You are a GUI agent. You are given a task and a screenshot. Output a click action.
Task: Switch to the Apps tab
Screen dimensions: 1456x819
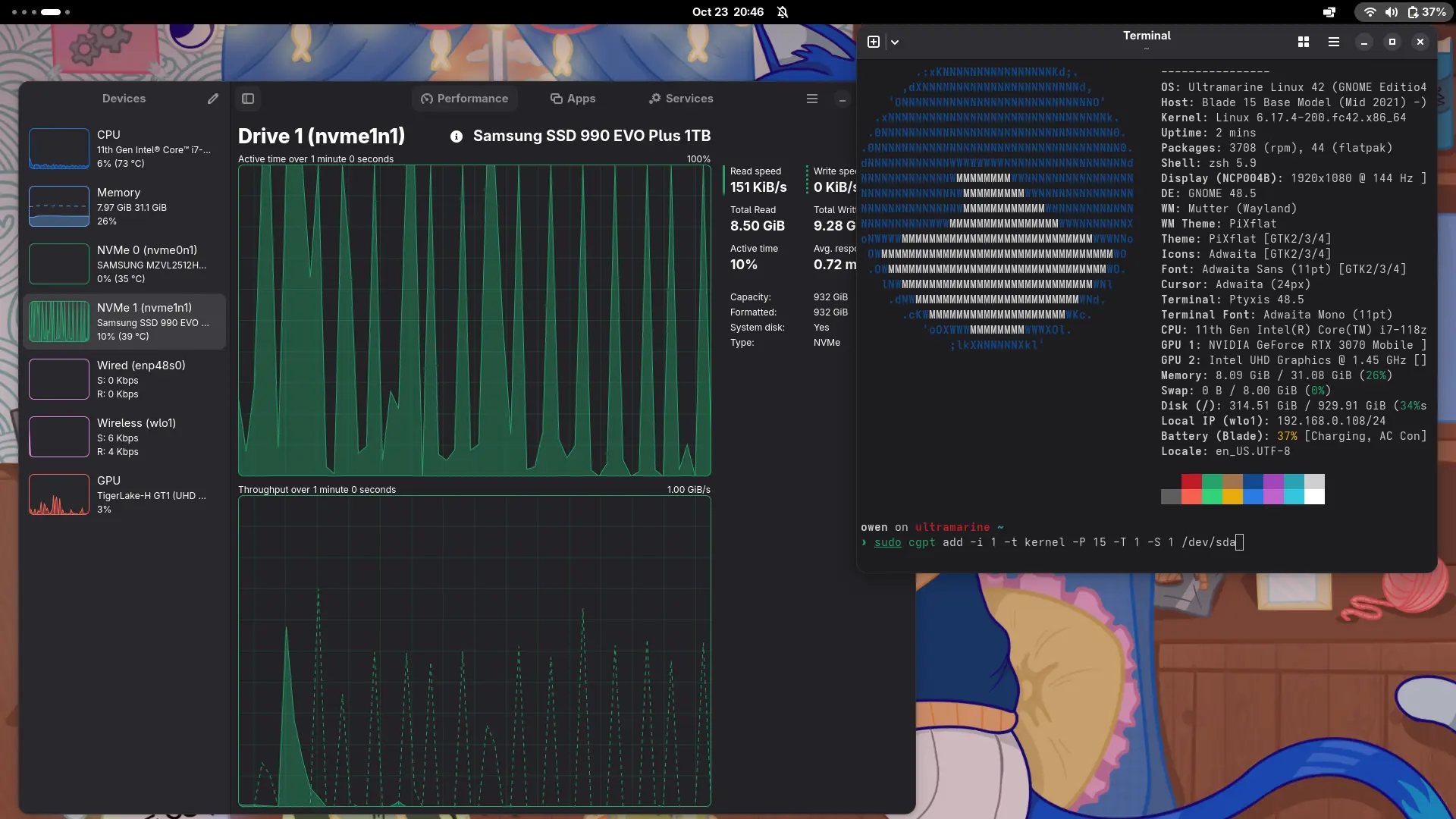[x=573, y=99]
